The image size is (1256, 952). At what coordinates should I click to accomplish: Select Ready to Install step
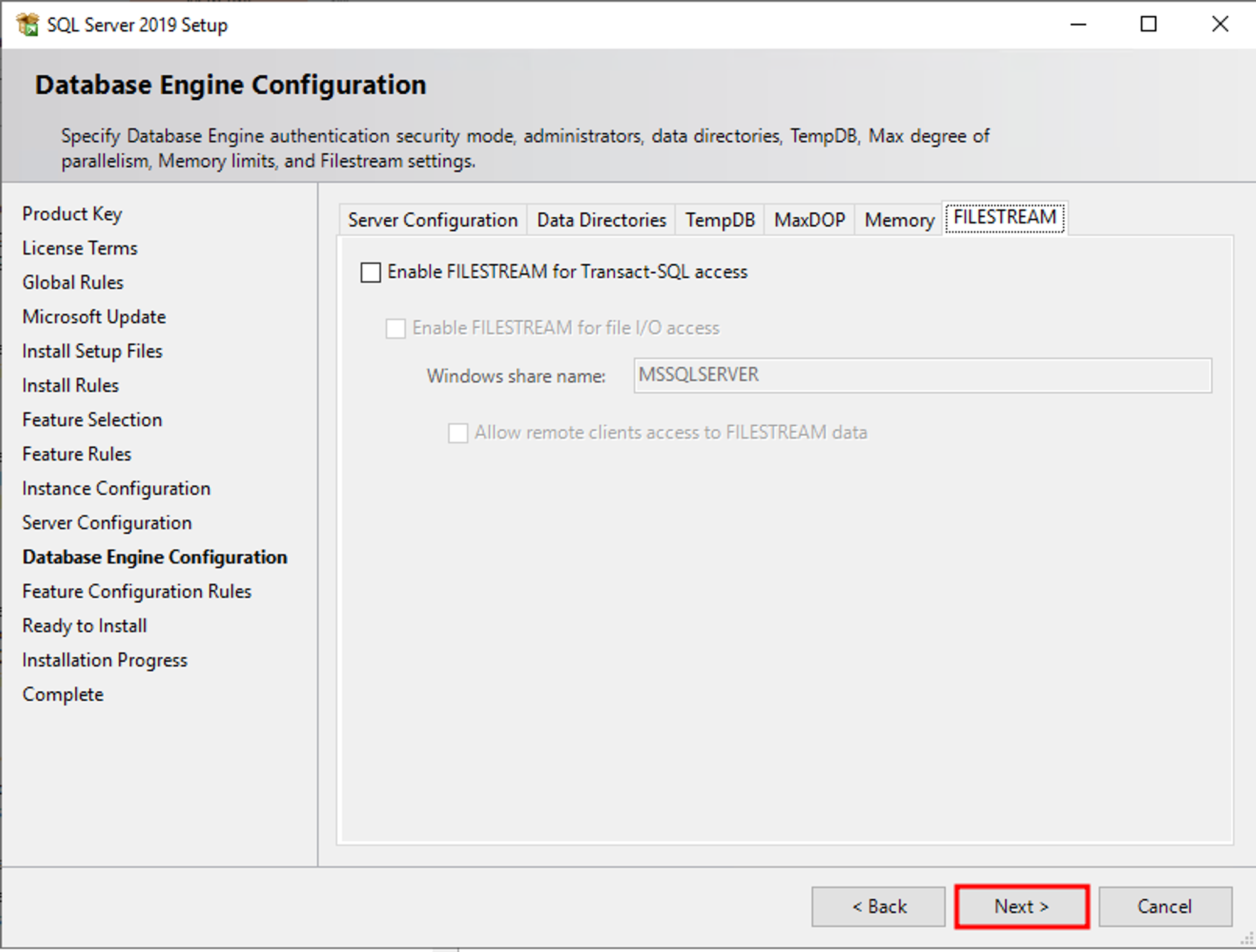coord(84,625)
